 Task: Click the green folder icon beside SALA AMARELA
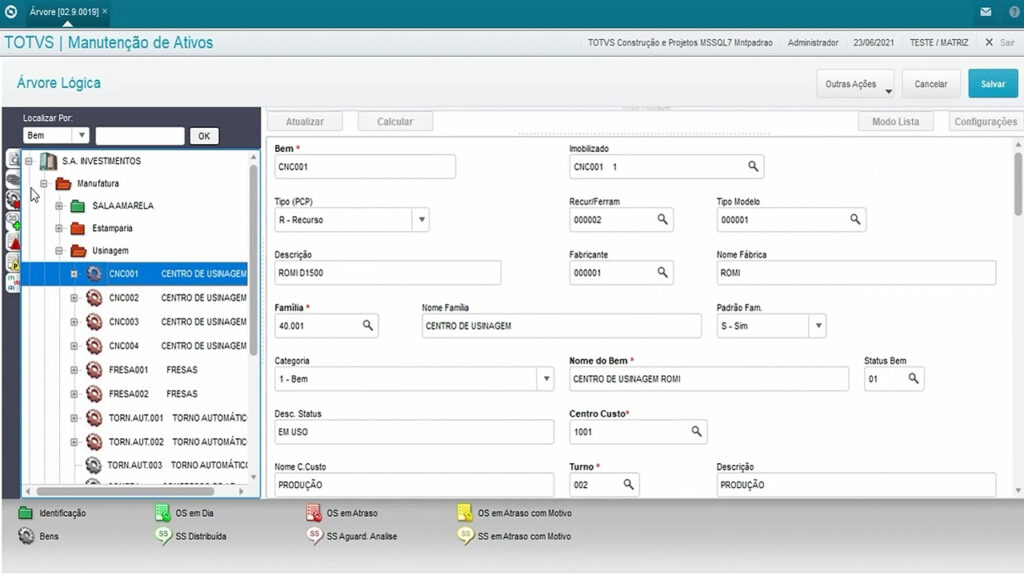point(78,206)
